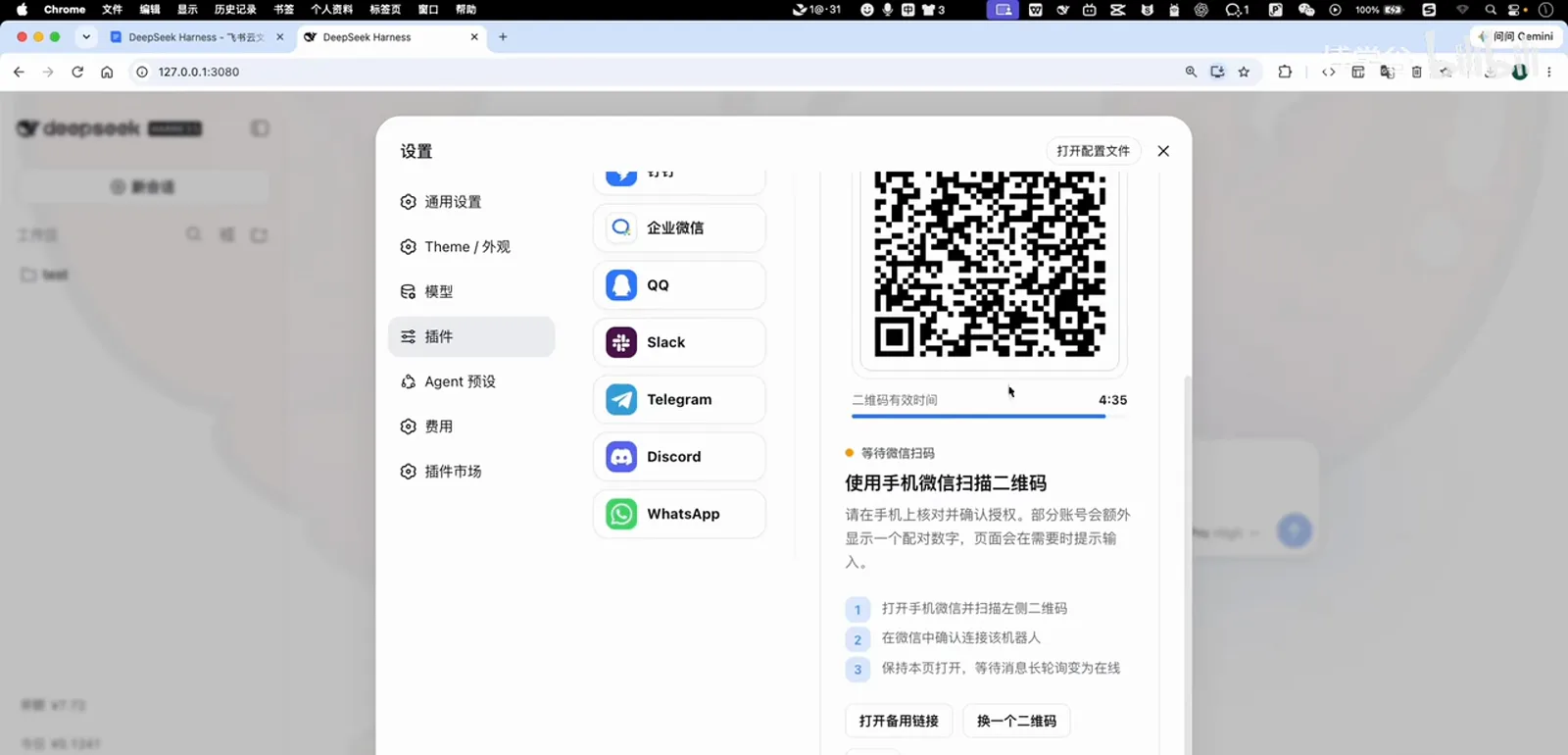This screenshot has height=755, width=1568.
Task: Click the QR code validity progress bar
Action: tap(990, 417)
